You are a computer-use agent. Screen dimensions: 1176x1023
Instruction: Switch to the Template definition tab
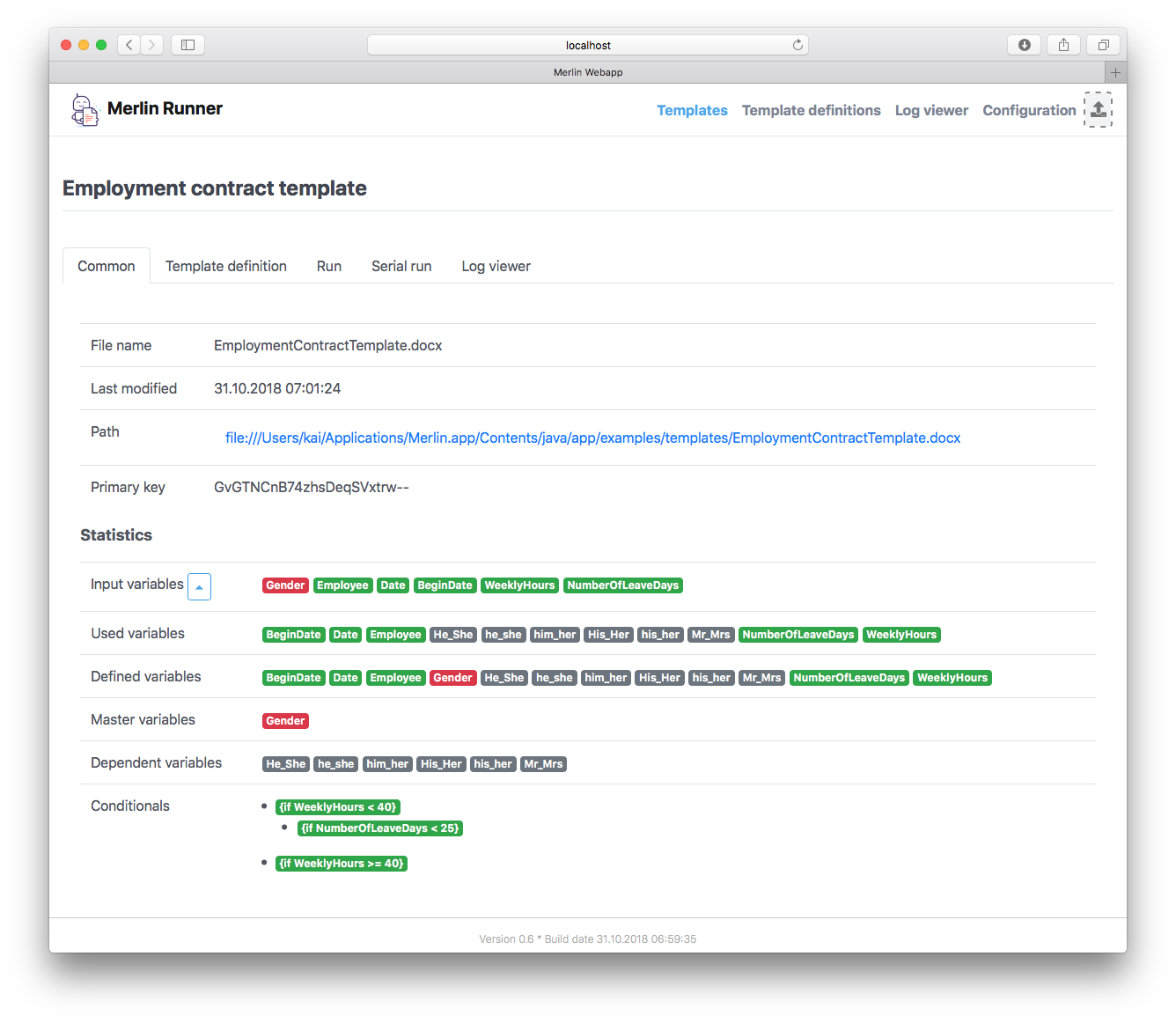pyautogui.click(x=225, y=266)
